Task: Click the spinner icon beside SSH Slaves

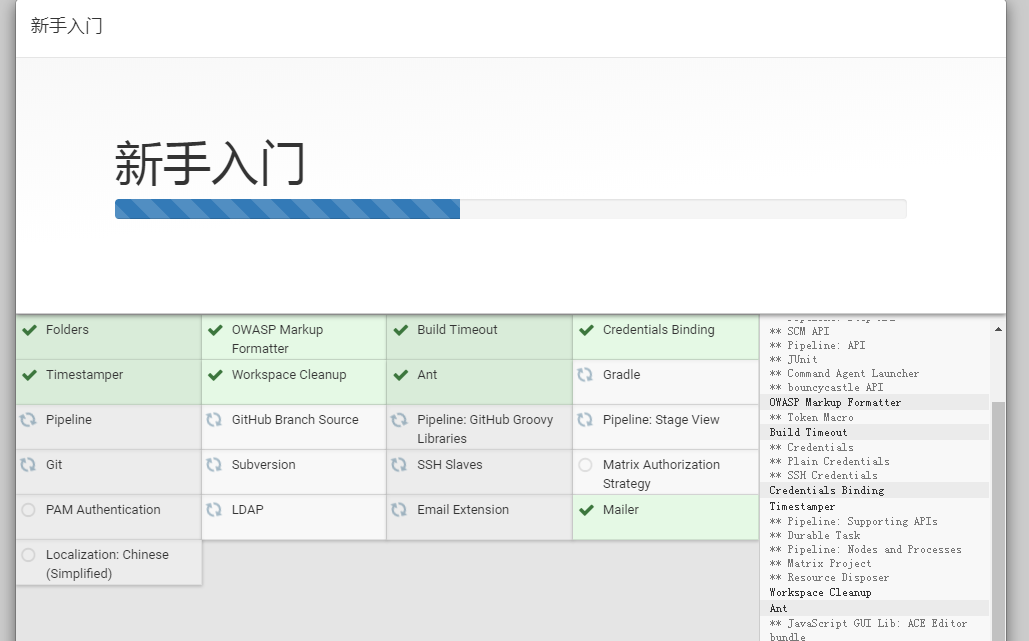Action: [x=399, y=465]
